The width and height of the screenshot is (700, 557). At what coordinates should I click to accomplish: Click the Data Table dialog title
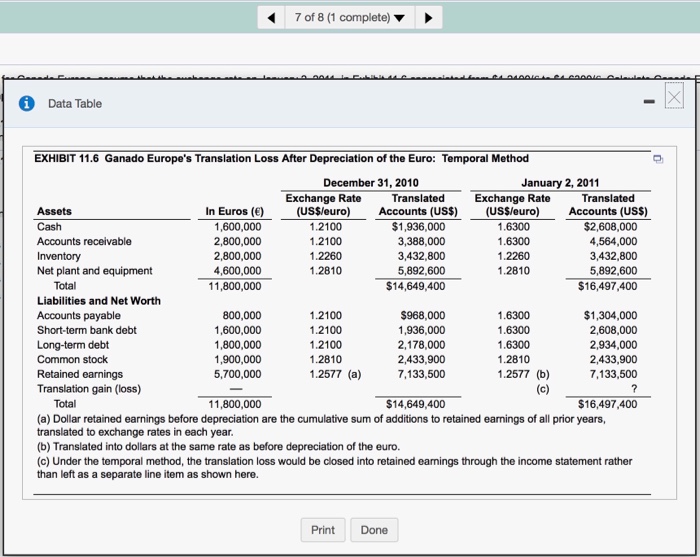[75, 104]
